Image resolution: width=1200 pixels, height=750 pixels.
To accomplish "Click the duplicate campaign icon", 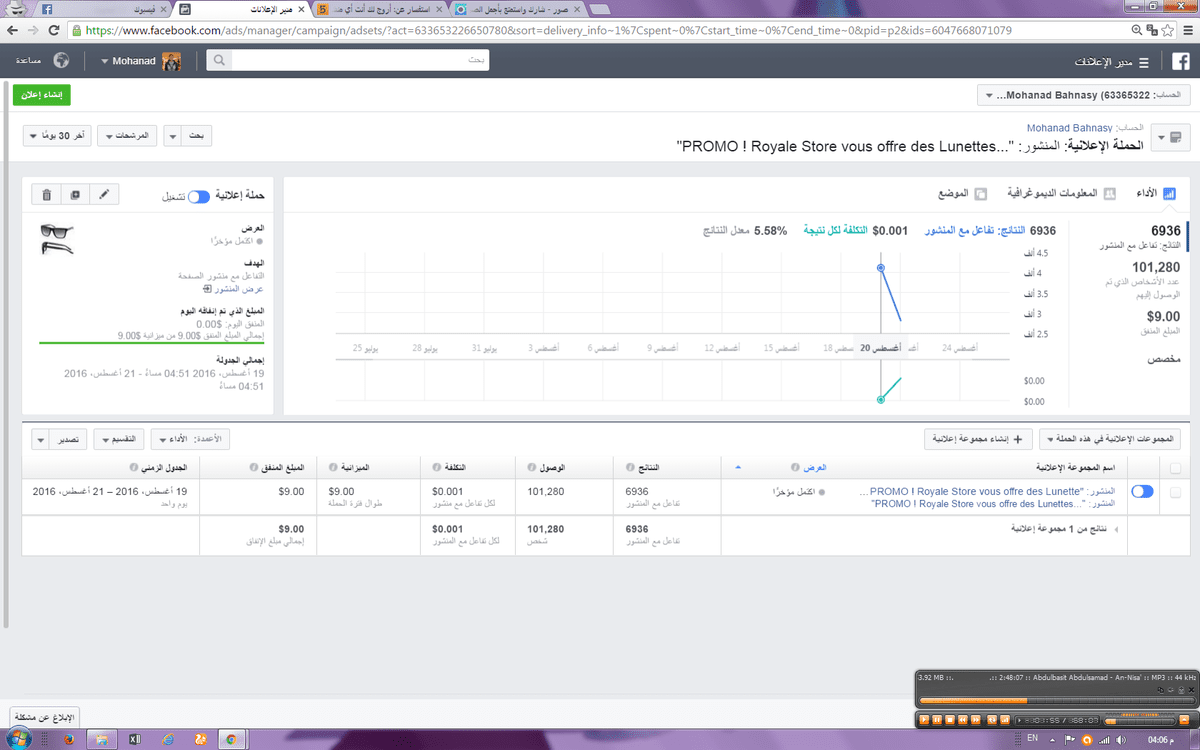I will coord(75,195).
